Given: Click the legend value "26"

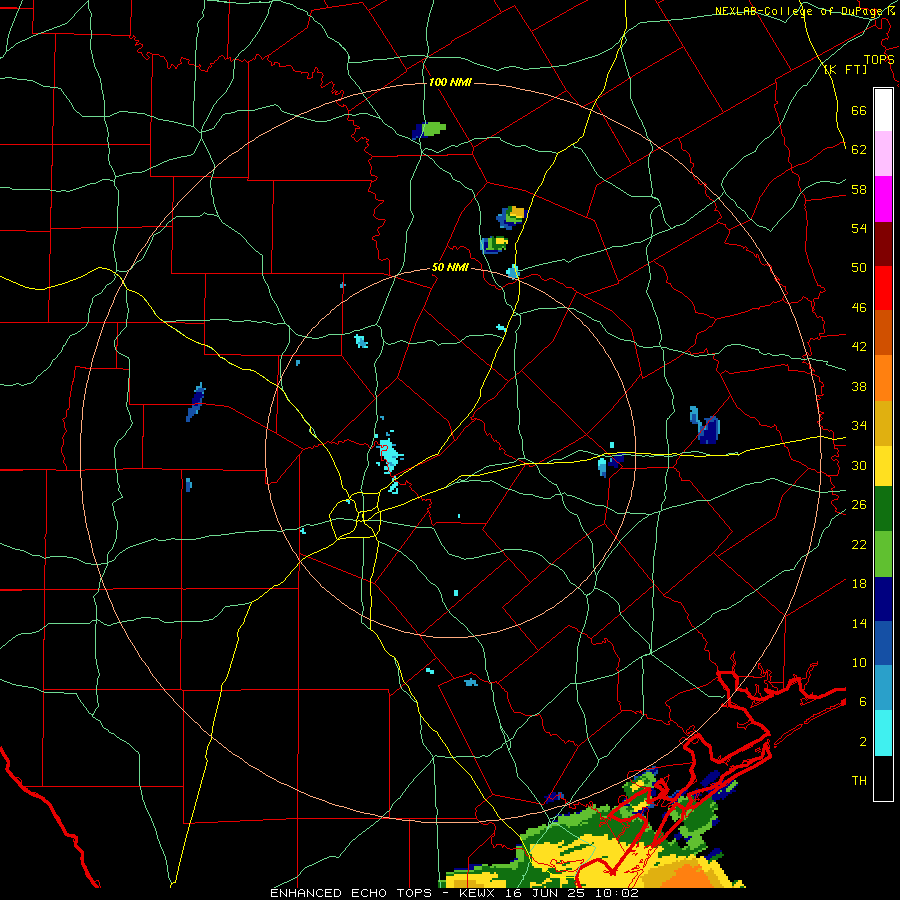Looking at the screenshot, I should pos(859,505).
